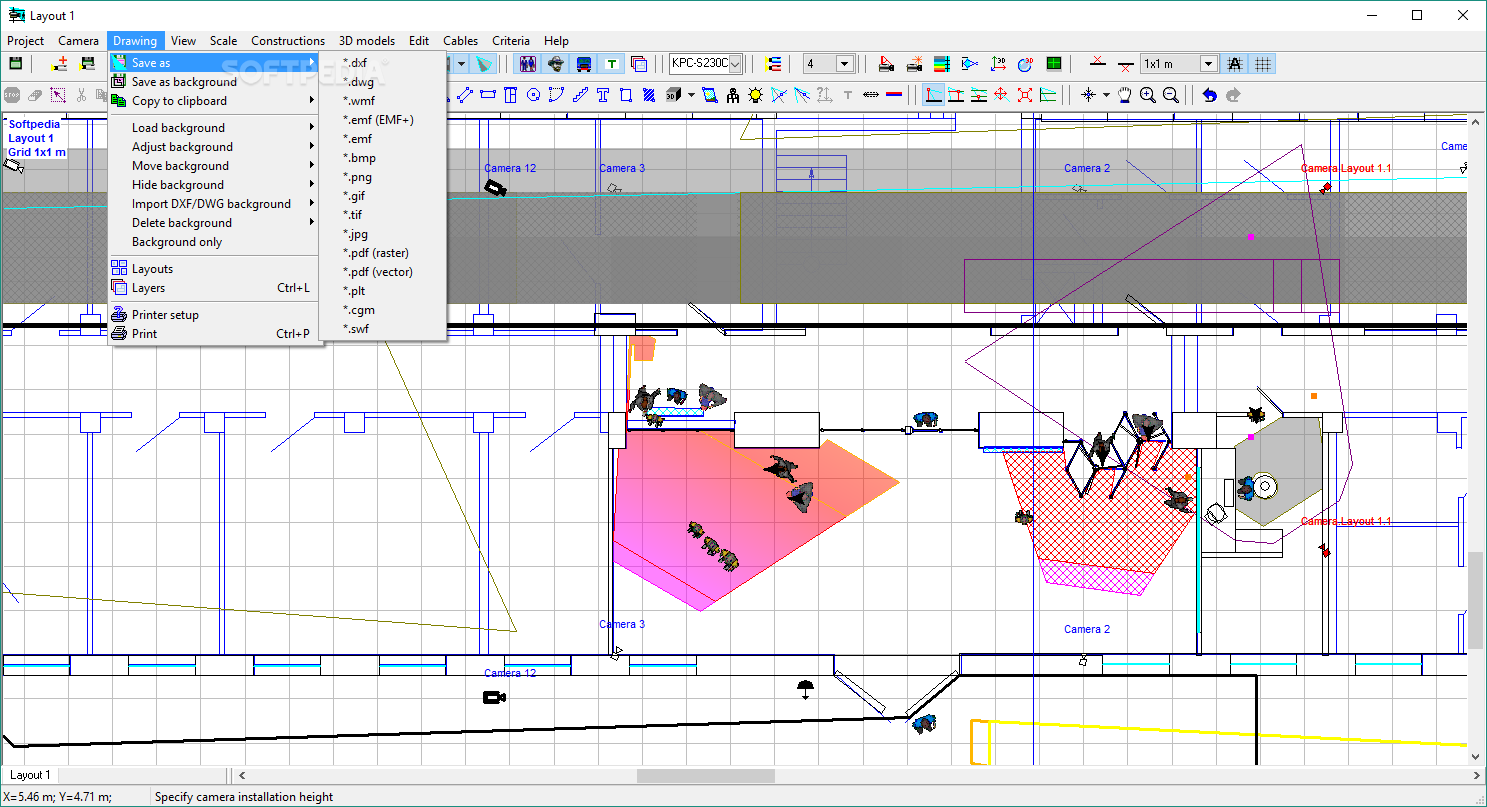
Task: Toggle the standing people test objects button
Action: click(x=528, y=64)
